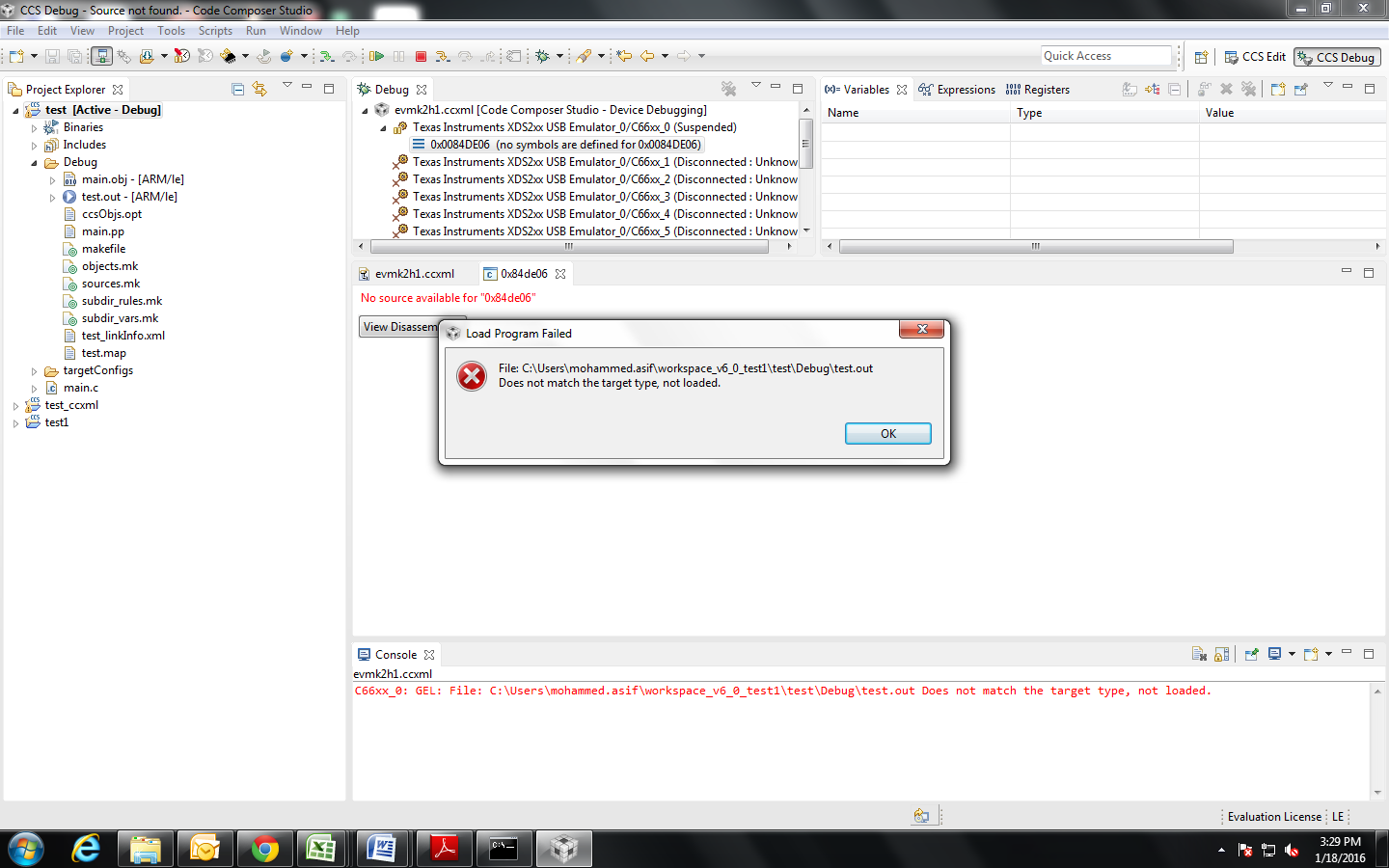Click the Help menu
This screenshot has width=1389, height=868.
point(347,31)
